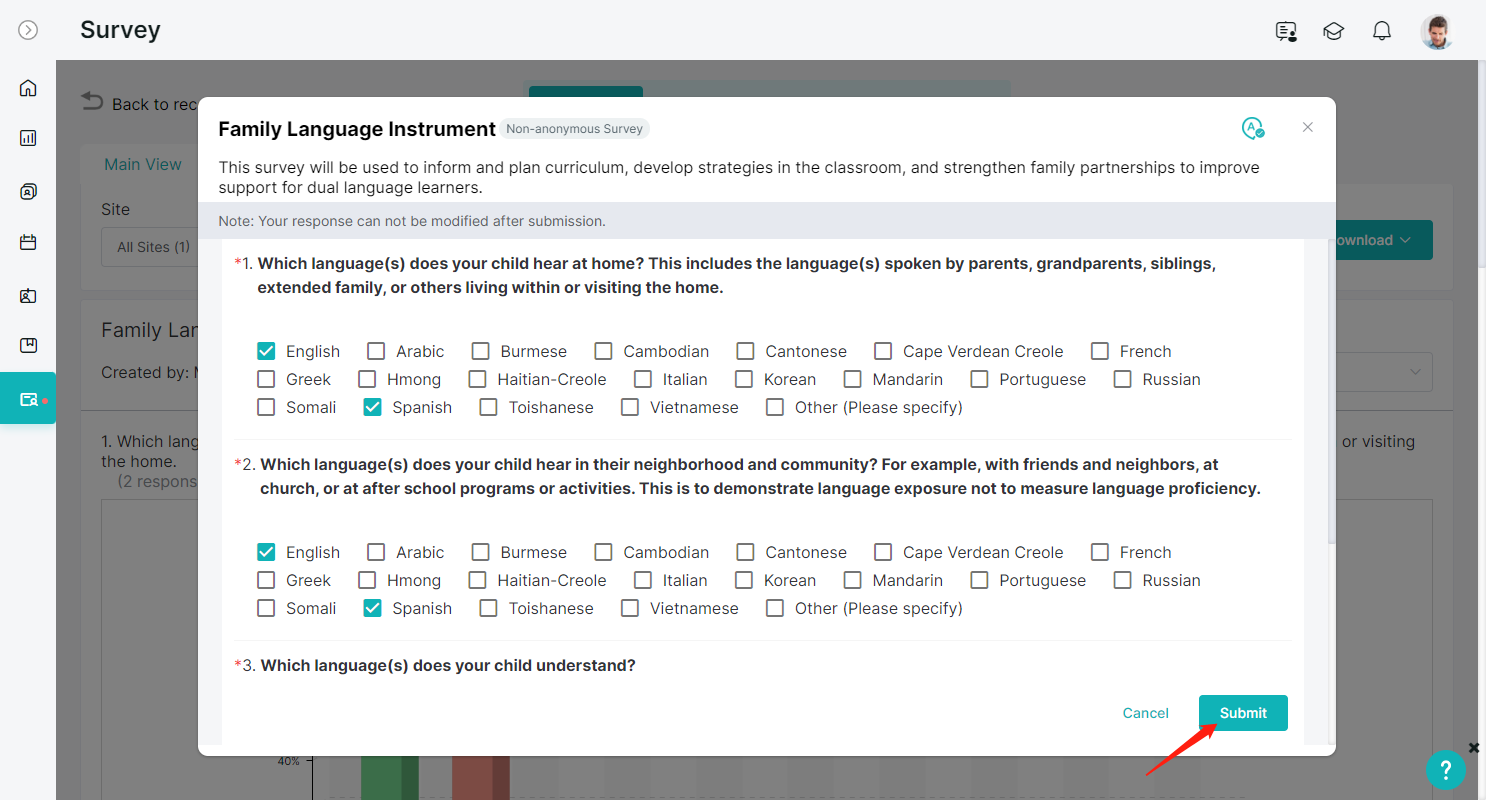This screenshot has width=1486, height=800.
Task: Open the Home icon in sidebar
Action: 28,88
